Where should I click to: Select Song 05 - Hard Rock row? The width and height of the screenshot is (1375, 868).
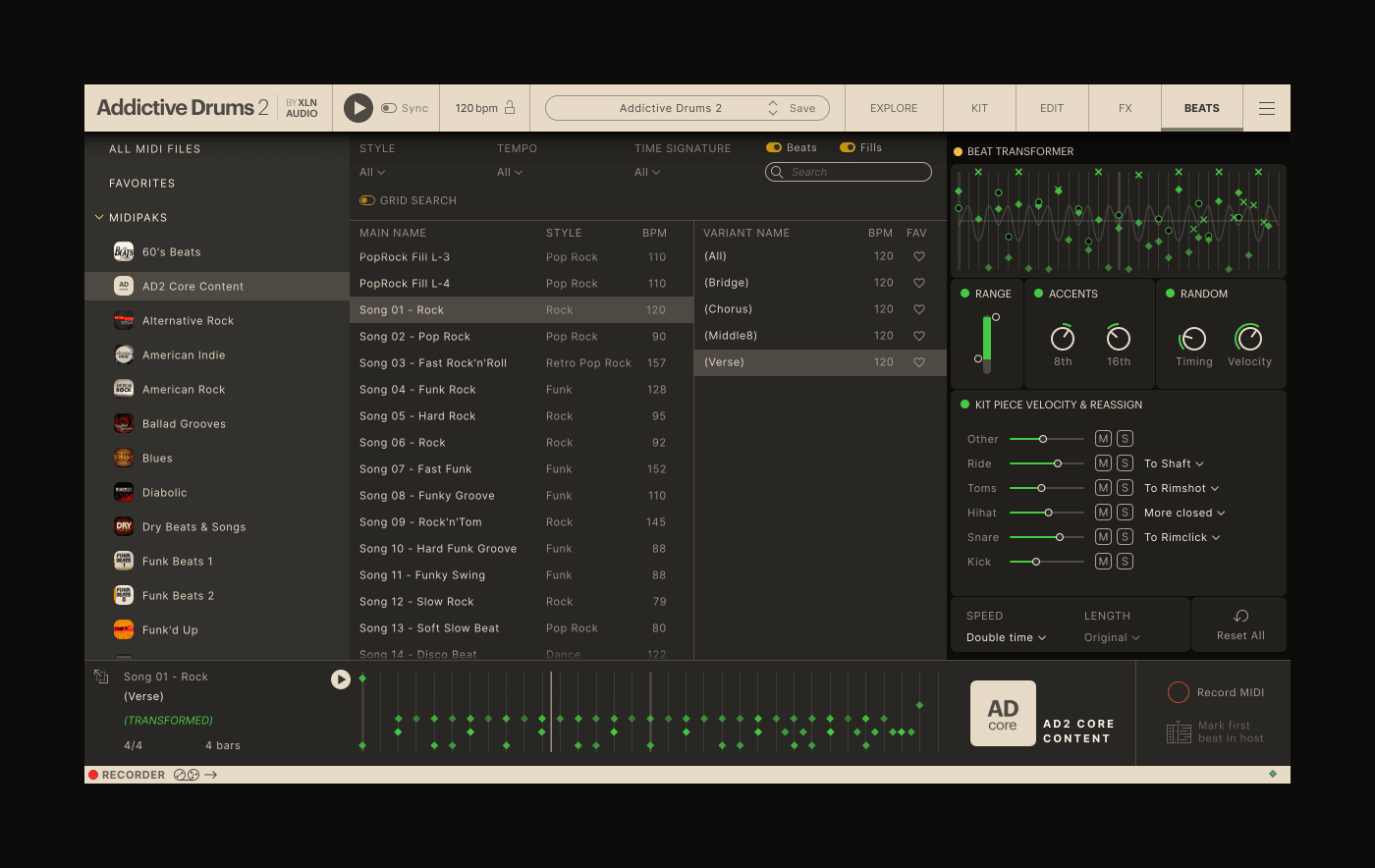522,416
